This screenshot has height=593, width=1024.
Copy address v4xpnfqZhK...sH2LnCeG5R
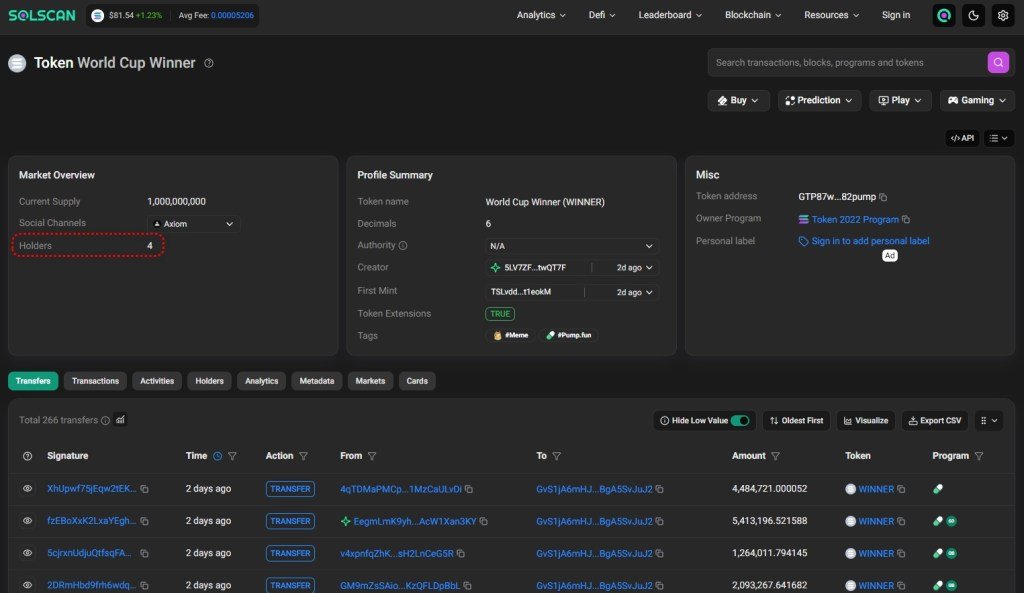[460, 553]
